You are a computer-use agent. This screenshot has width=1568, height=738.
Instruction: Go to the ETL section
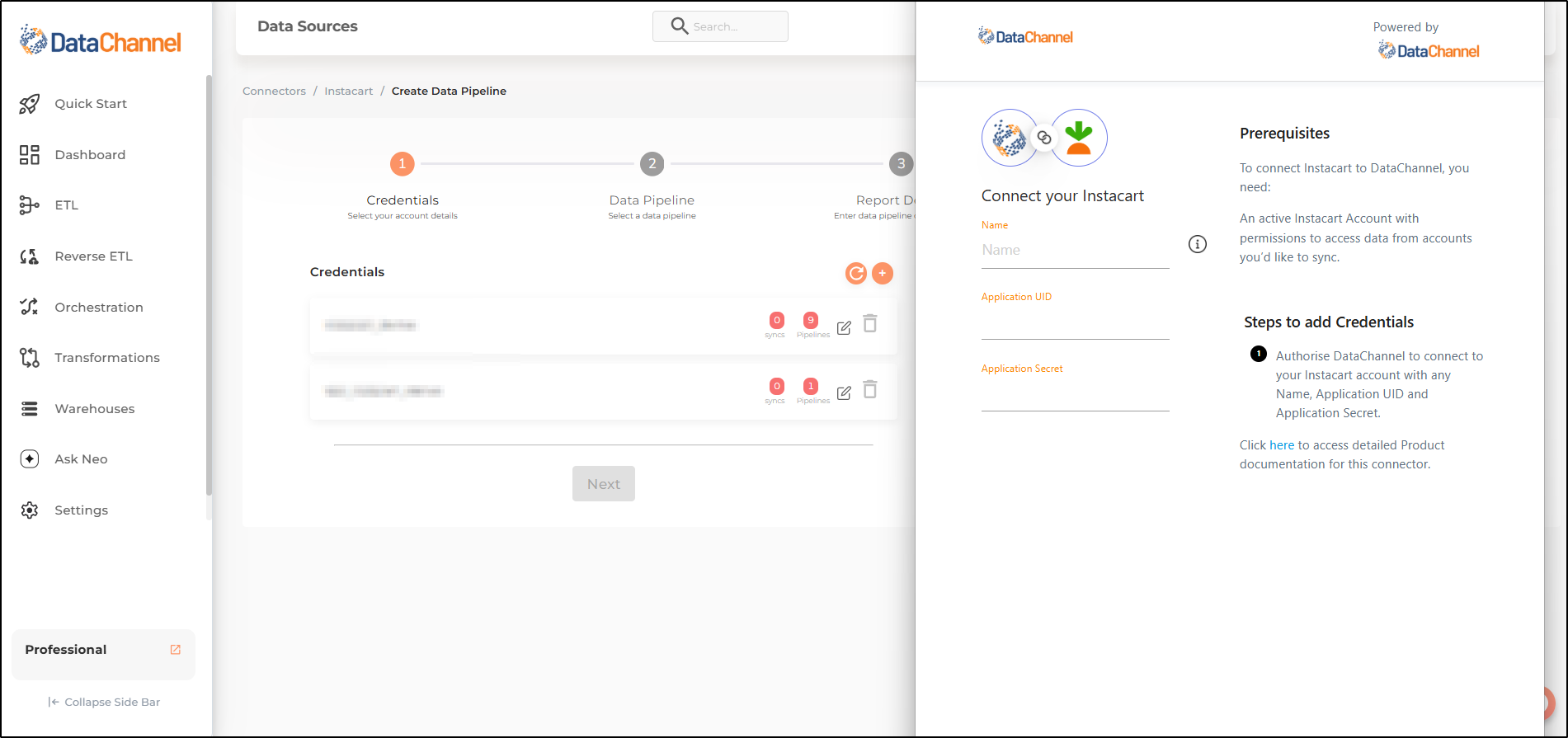[66, 205]
